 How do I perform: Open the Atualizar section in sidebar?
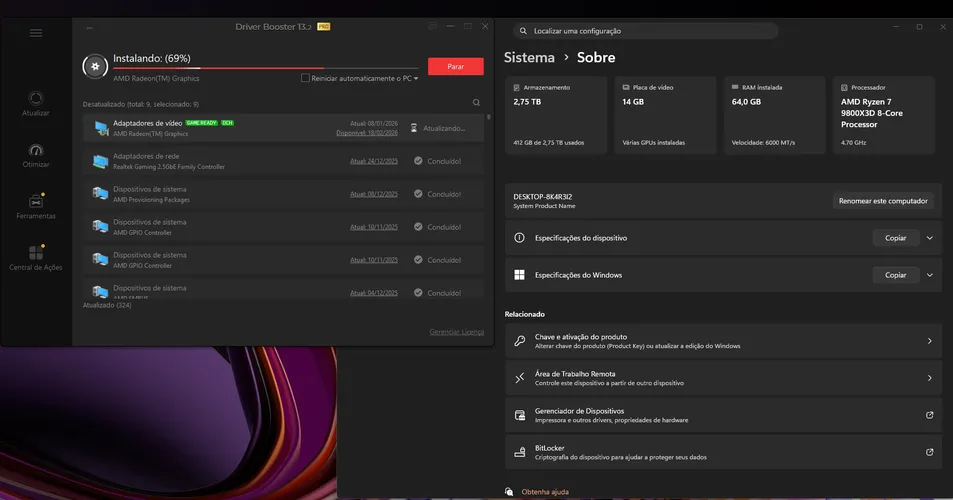click(36, 103)
